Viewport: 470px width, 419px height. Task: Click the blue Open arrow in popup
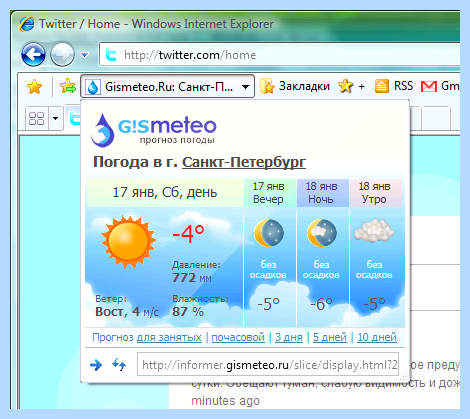(x=96, y=365)
